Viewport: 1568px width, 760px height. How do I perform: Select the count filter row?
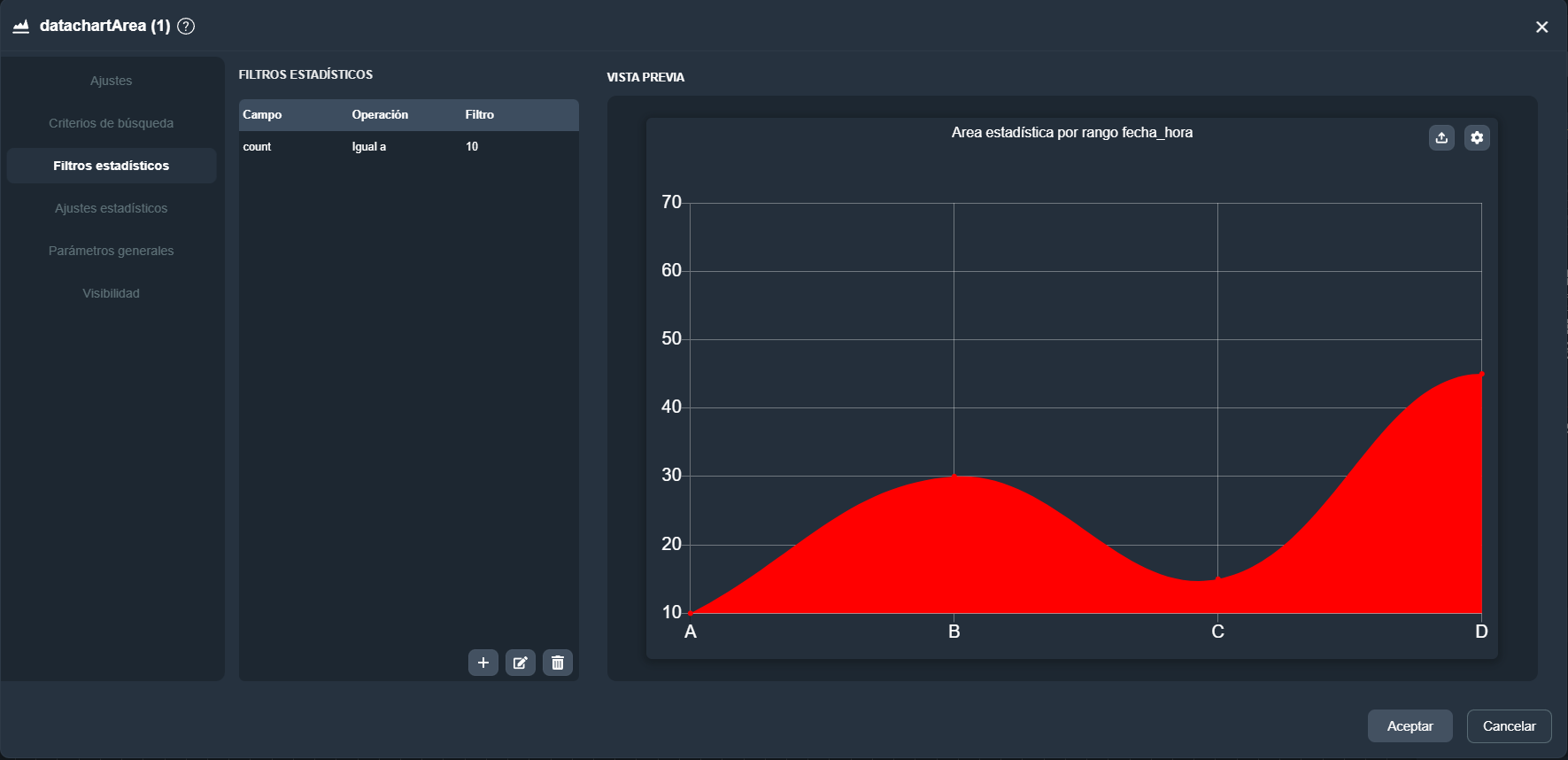coord(408,147)
